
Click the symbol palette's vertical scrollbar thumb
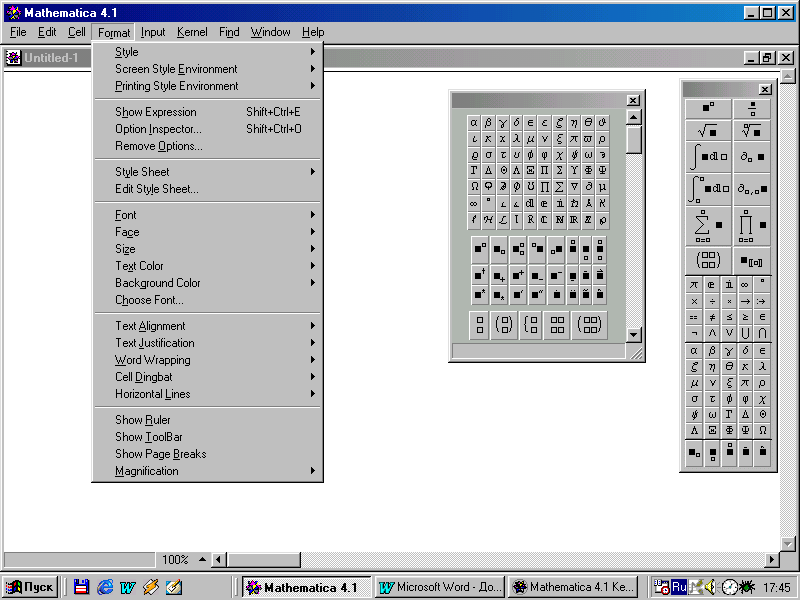coord(633,139)
